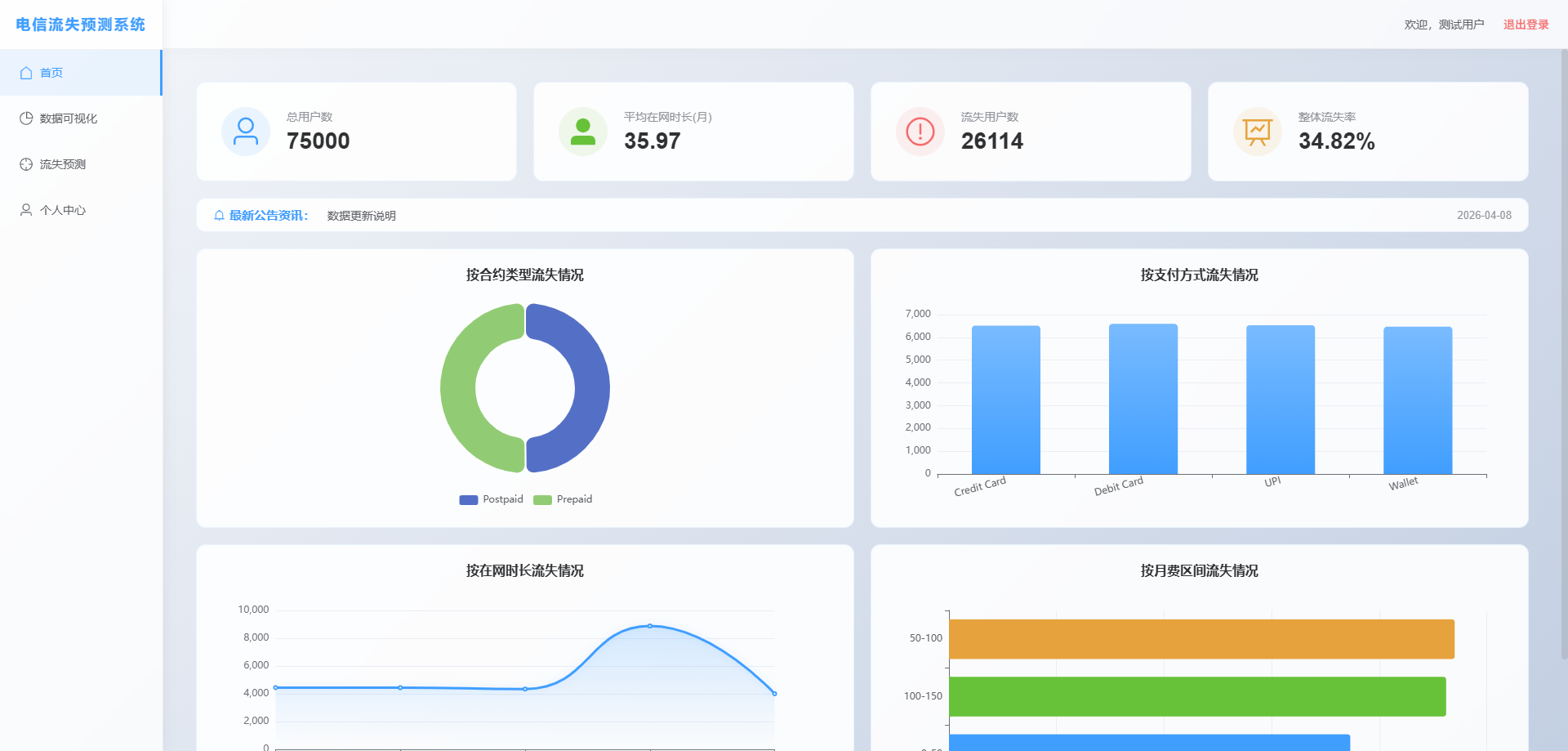
Task: Click the green average tenure user icon
Action: tap(583, 132)
